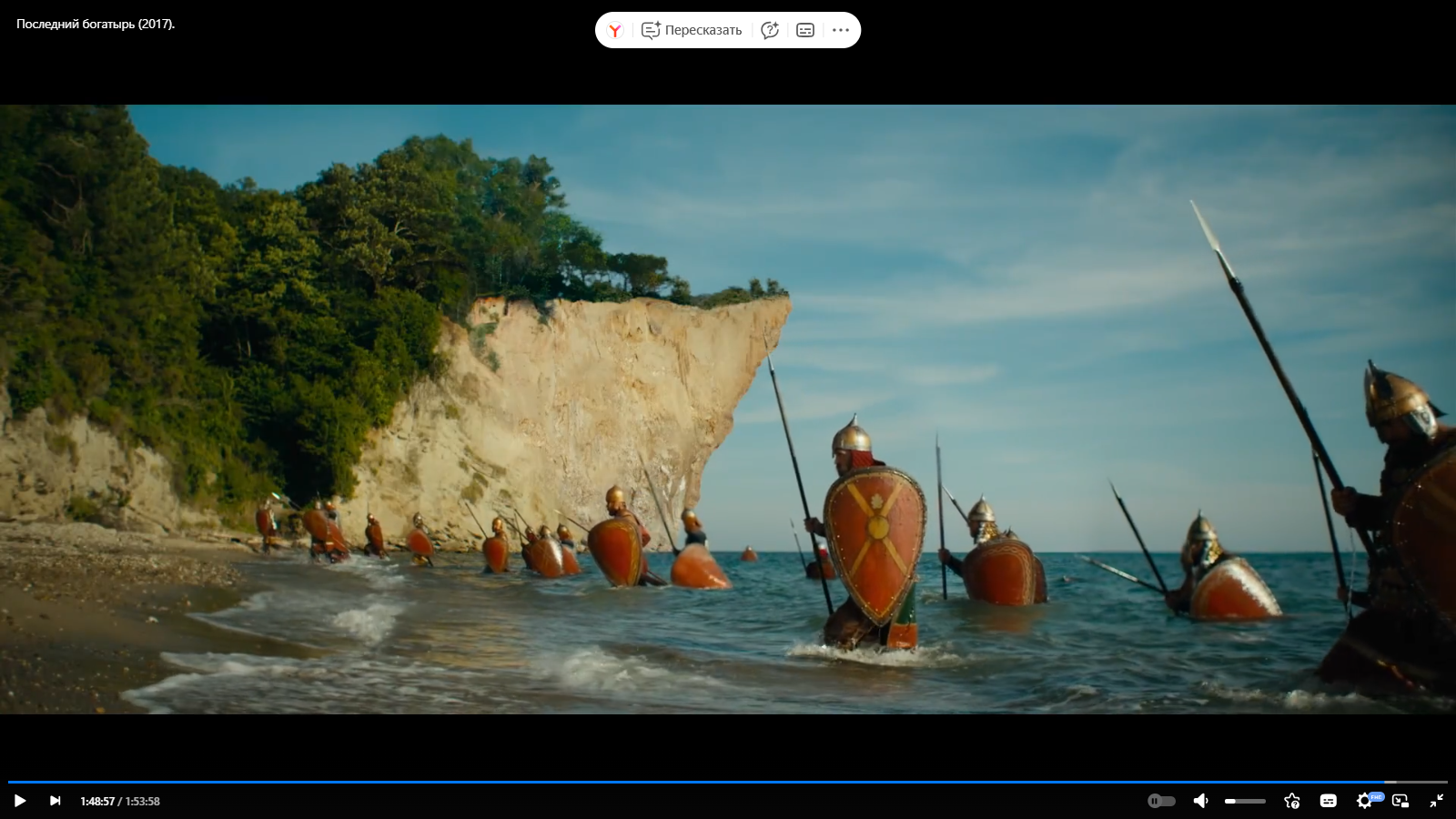Viewport: 1456px width, 819px height.
Task: Open the ask-a-question chat bubble icon
Action: [770, 30]
